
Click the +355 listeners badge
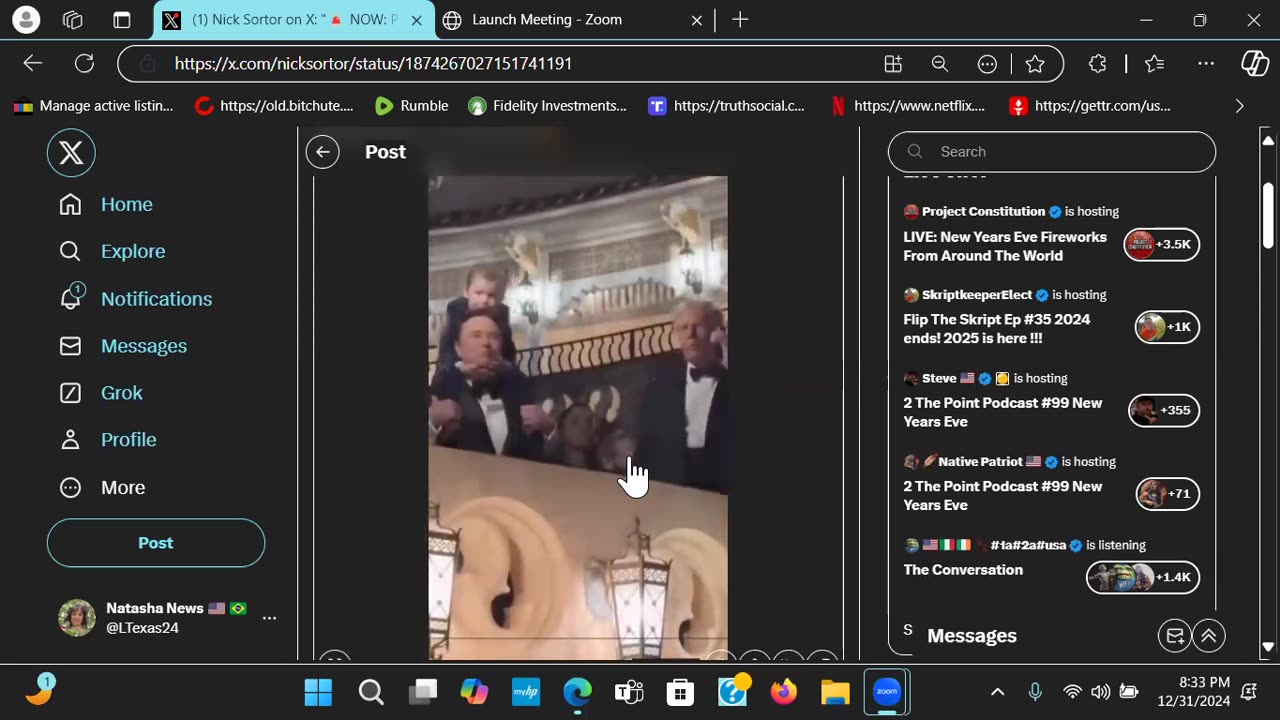1164,410
